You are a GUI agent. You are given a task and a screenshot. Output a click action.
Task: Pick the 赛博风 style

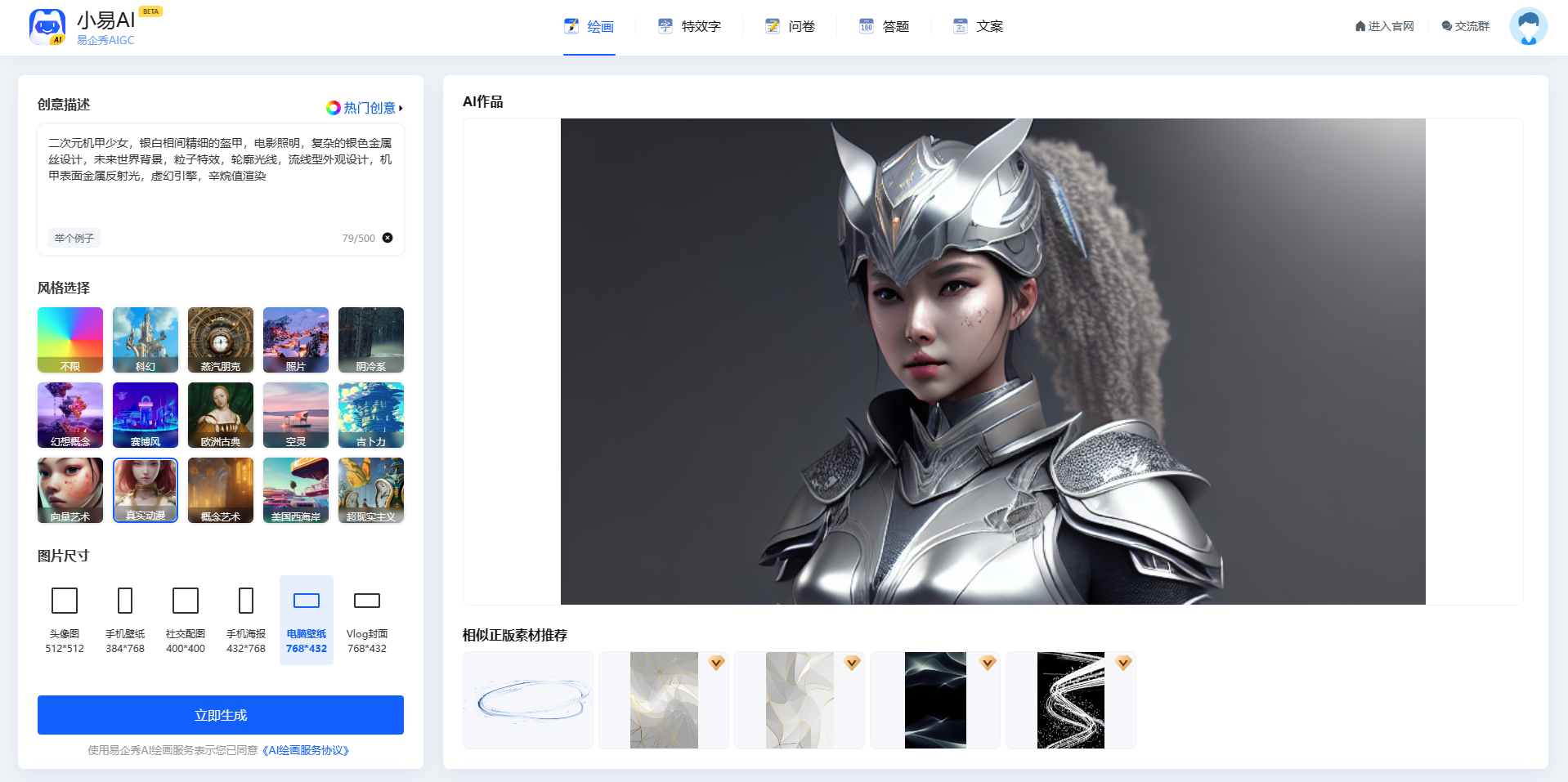(x=146, y=415)
